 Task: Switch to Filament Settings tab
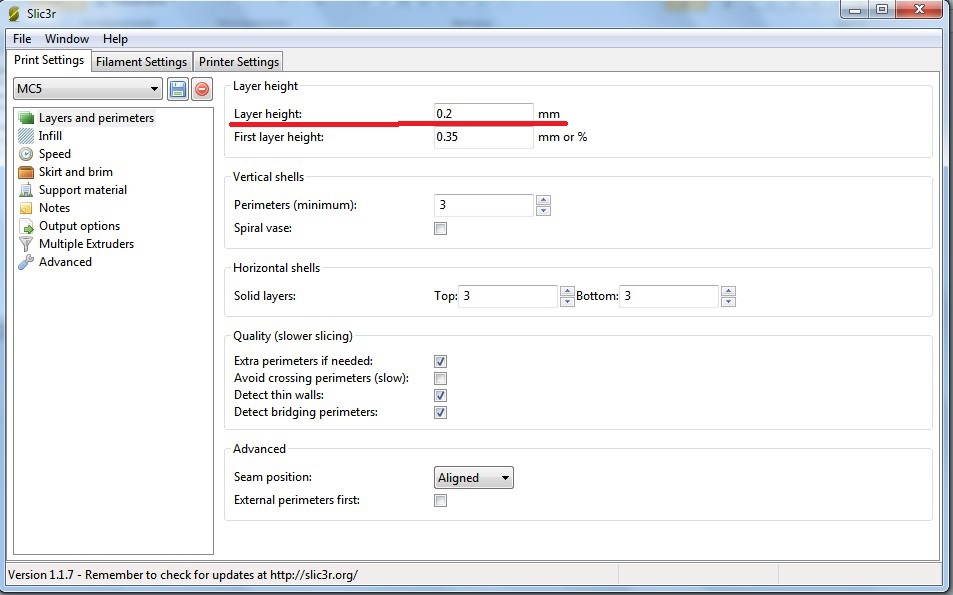click(142, 62)
